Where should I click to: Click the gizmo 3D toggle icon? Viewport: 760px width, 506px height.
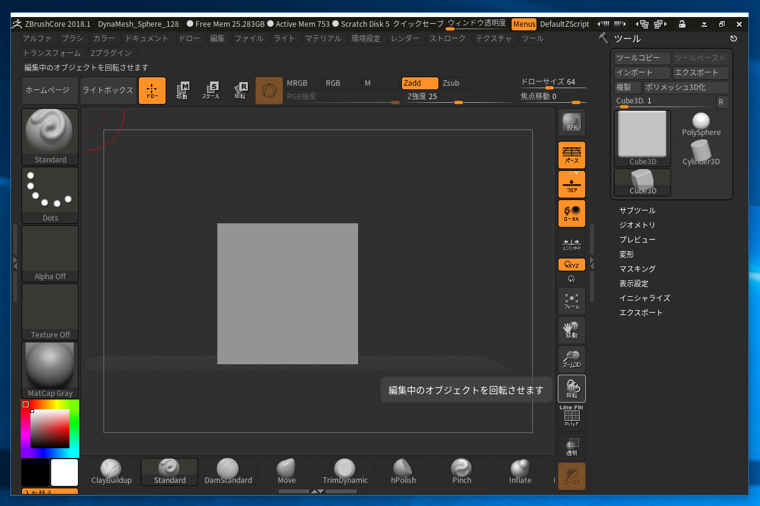coord(269,91)
